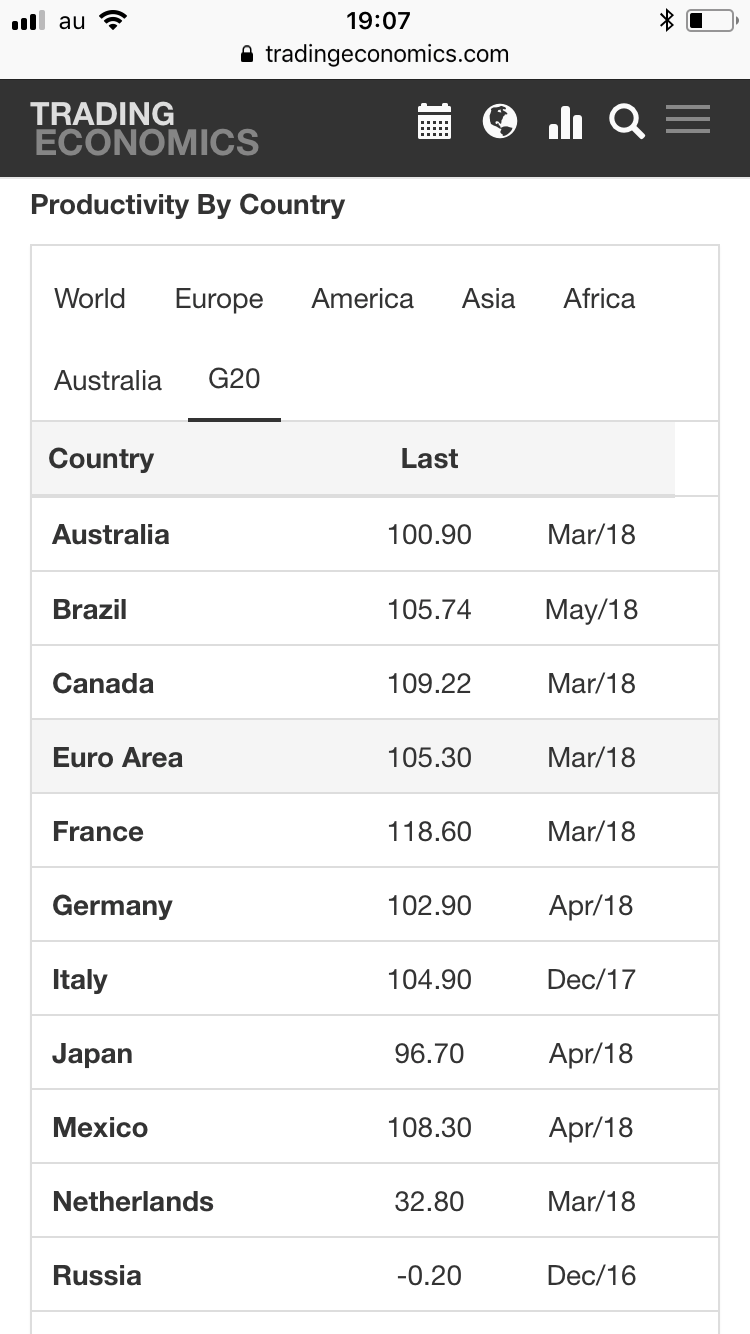Open the Germany productivity link
Screen dimensions: 750x1334
(113, 905)
